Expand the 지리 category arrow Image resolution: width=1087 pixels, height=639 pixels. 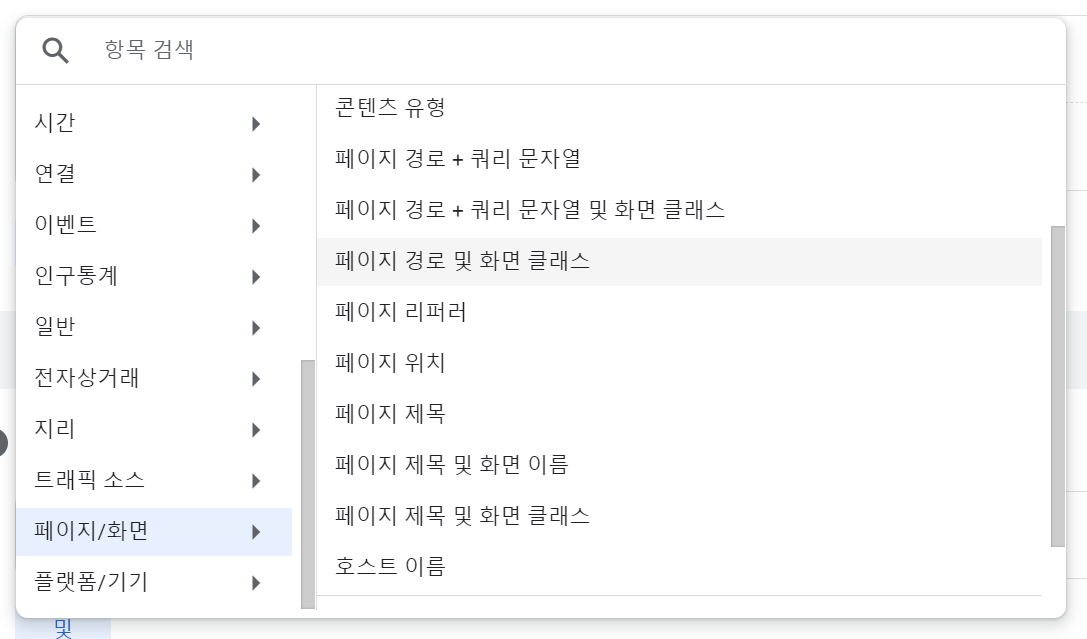tap(255, 429)
